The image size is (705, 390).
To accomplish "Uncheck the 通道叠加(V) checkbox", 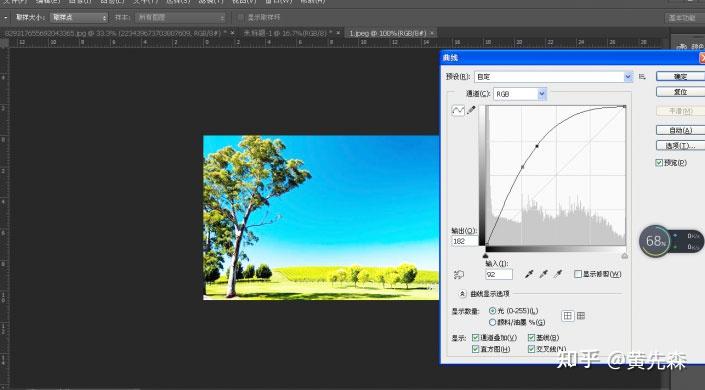I will (x=475, y=337).
